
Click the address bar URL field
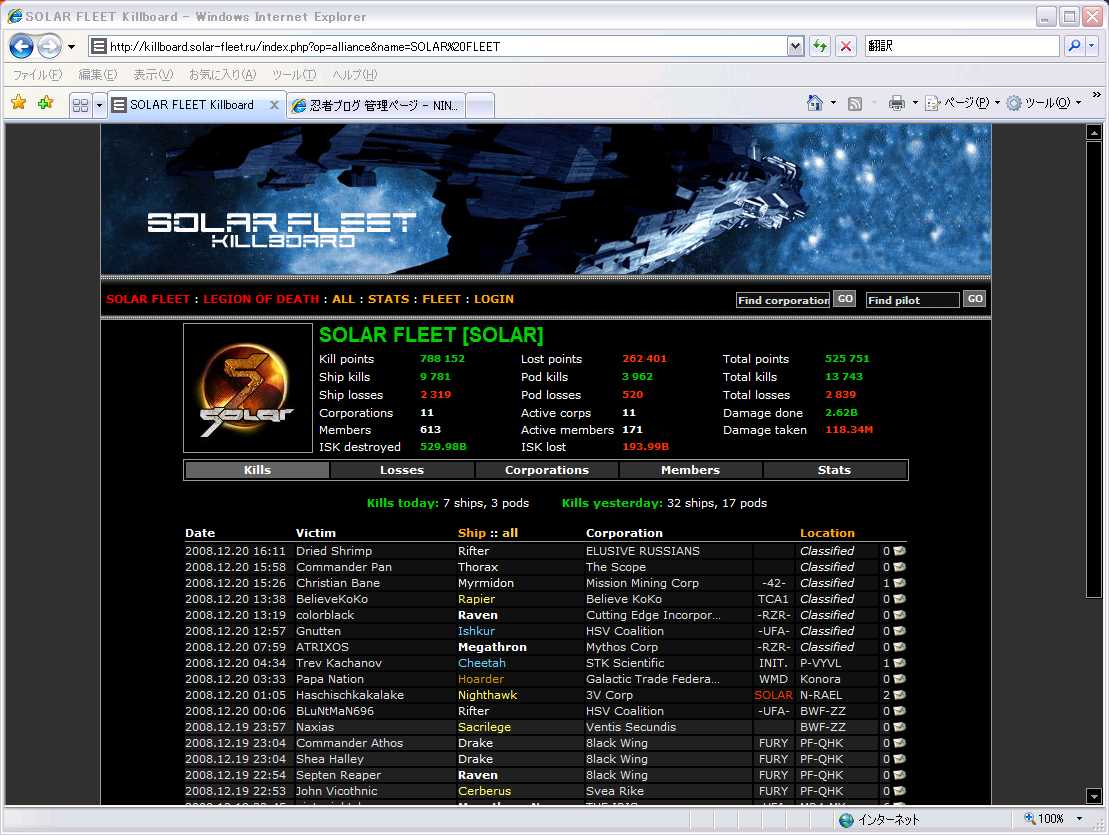point(437,47)
